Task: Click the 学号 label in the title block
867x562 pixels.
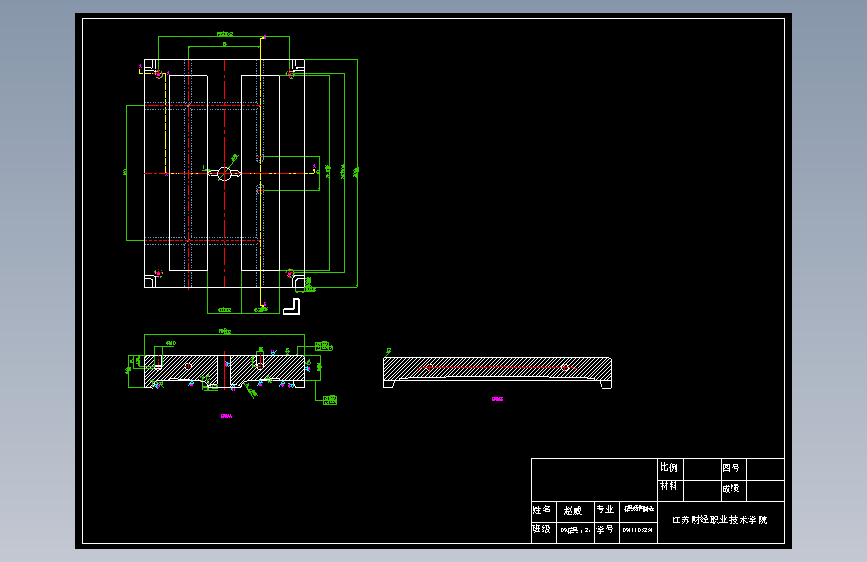Action: pos(605,529)
